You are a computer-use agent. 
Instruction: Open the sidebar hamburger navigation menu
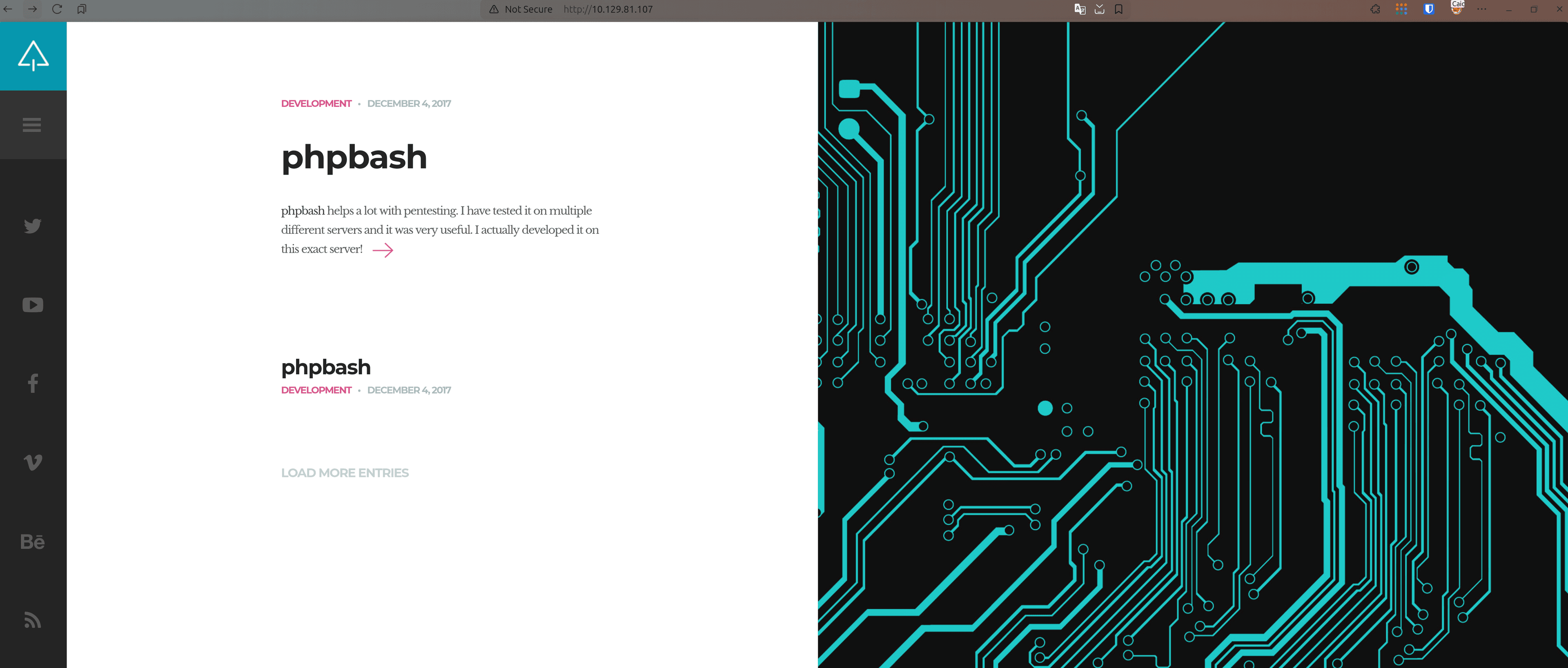click(x=32, y=125)
